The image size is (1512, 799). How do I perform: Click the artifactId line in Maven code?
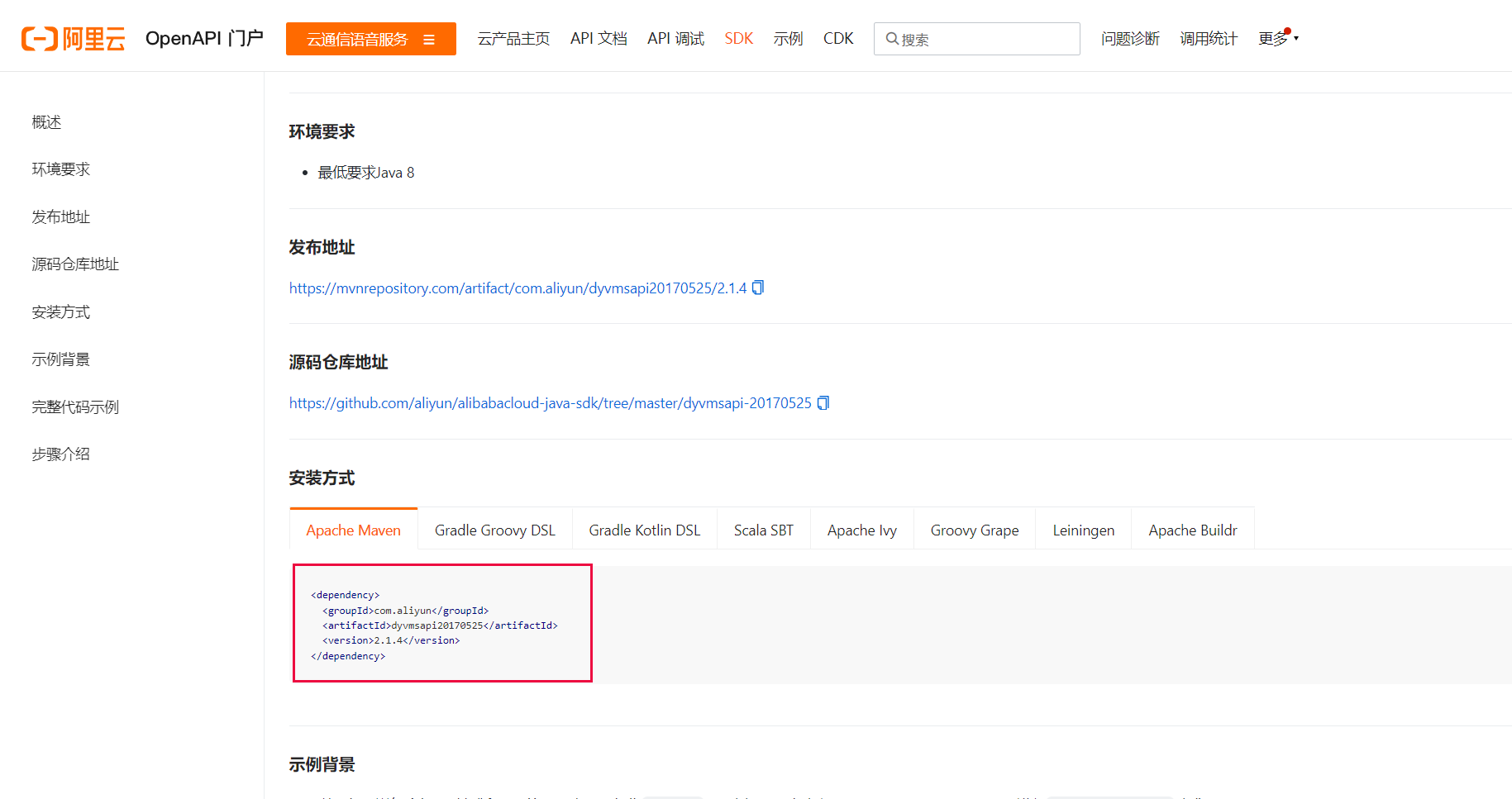pos(440,625)
